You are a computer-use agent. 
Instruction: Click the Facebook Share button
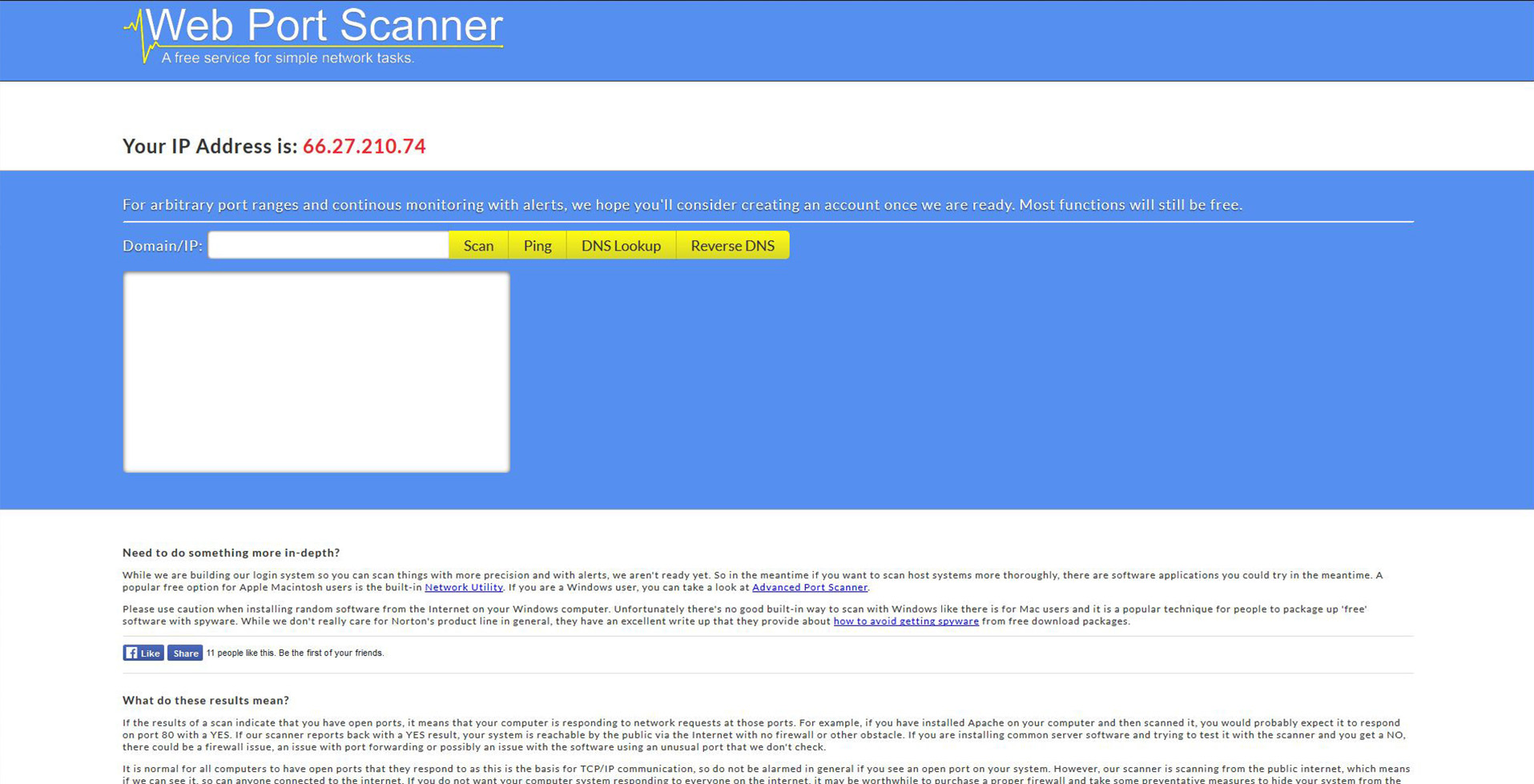pos(185,653)
